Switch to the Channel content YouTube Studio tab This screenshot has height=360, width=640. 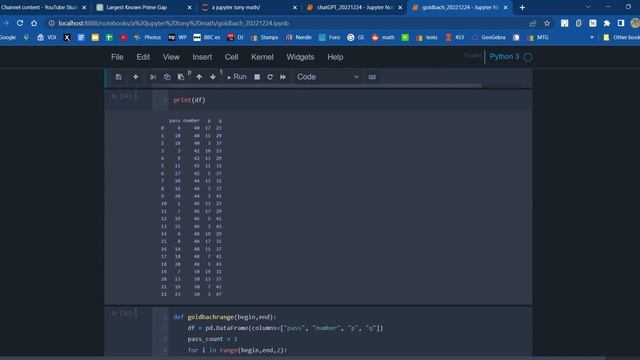coord(41,7)
